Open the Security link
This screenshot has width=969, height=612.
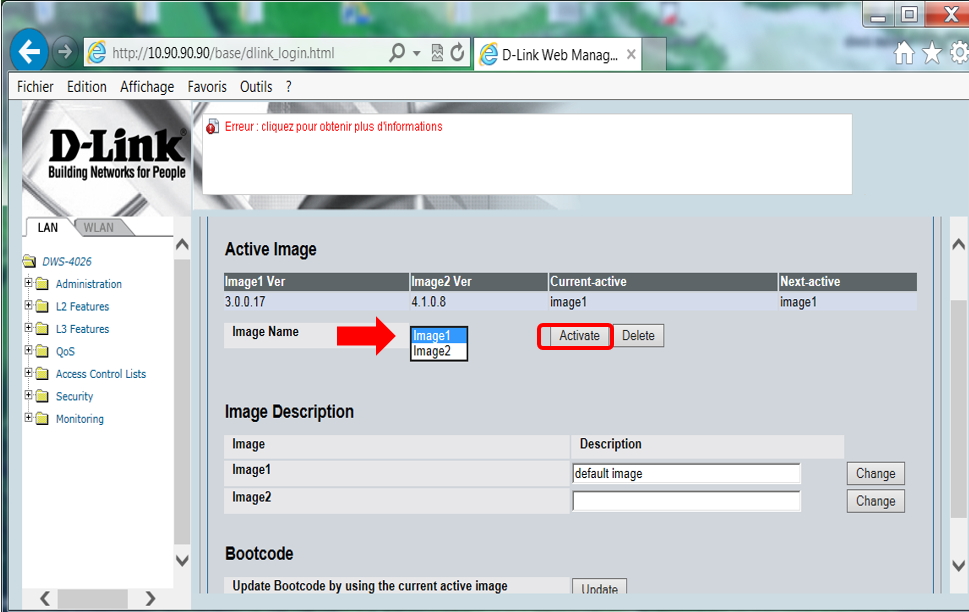74,396
